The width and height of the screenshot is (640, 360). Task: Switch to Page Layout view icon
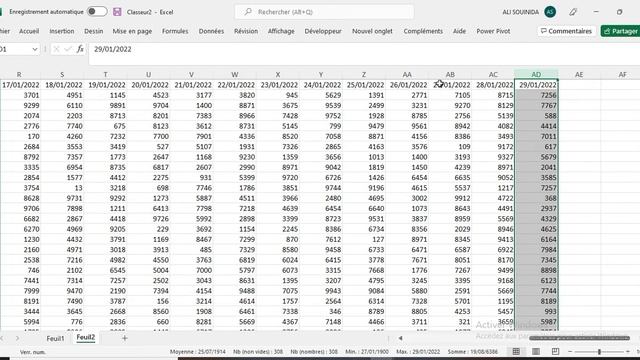click(x=536, y=351)
